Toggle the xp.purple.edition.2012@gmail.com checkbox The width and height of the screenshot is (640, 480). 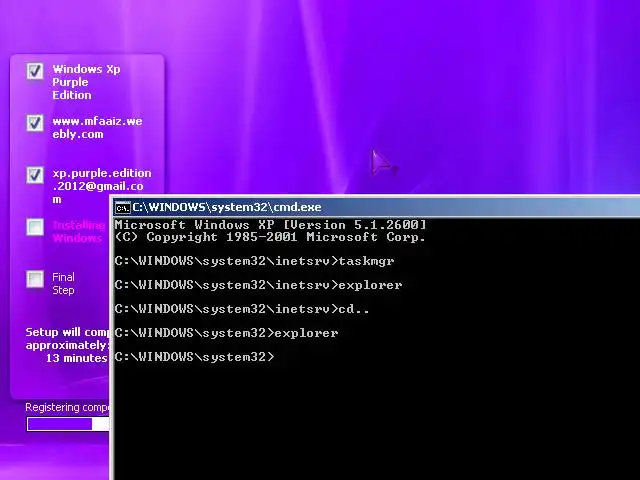[x=35, y=175]
